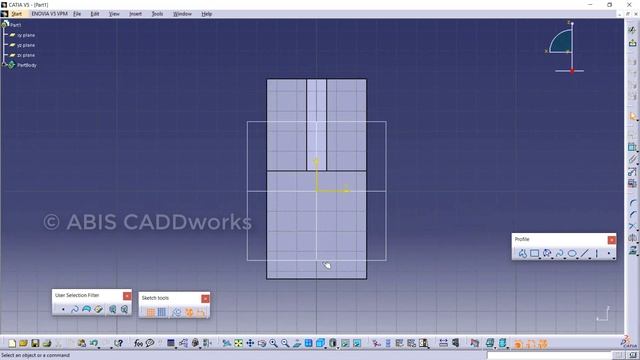Enable Curve filter in User Selection Filter
640x360 pixels.
(x=75, y=309)
